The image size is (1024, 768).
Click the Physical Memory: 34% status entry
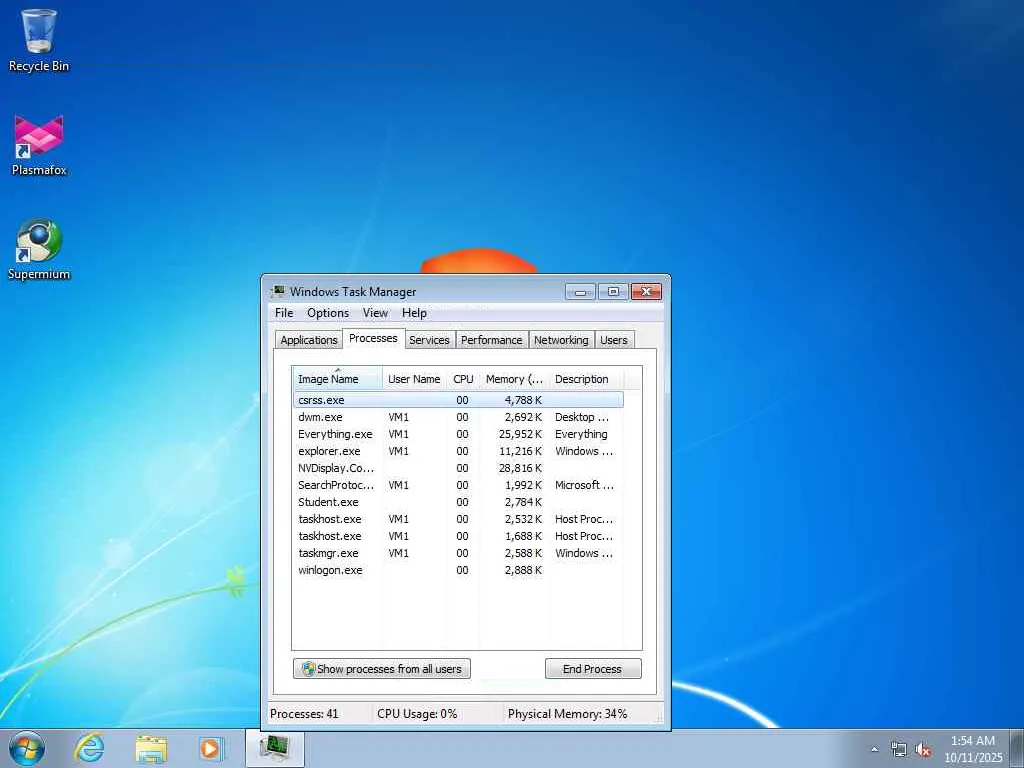click(567, 714)
